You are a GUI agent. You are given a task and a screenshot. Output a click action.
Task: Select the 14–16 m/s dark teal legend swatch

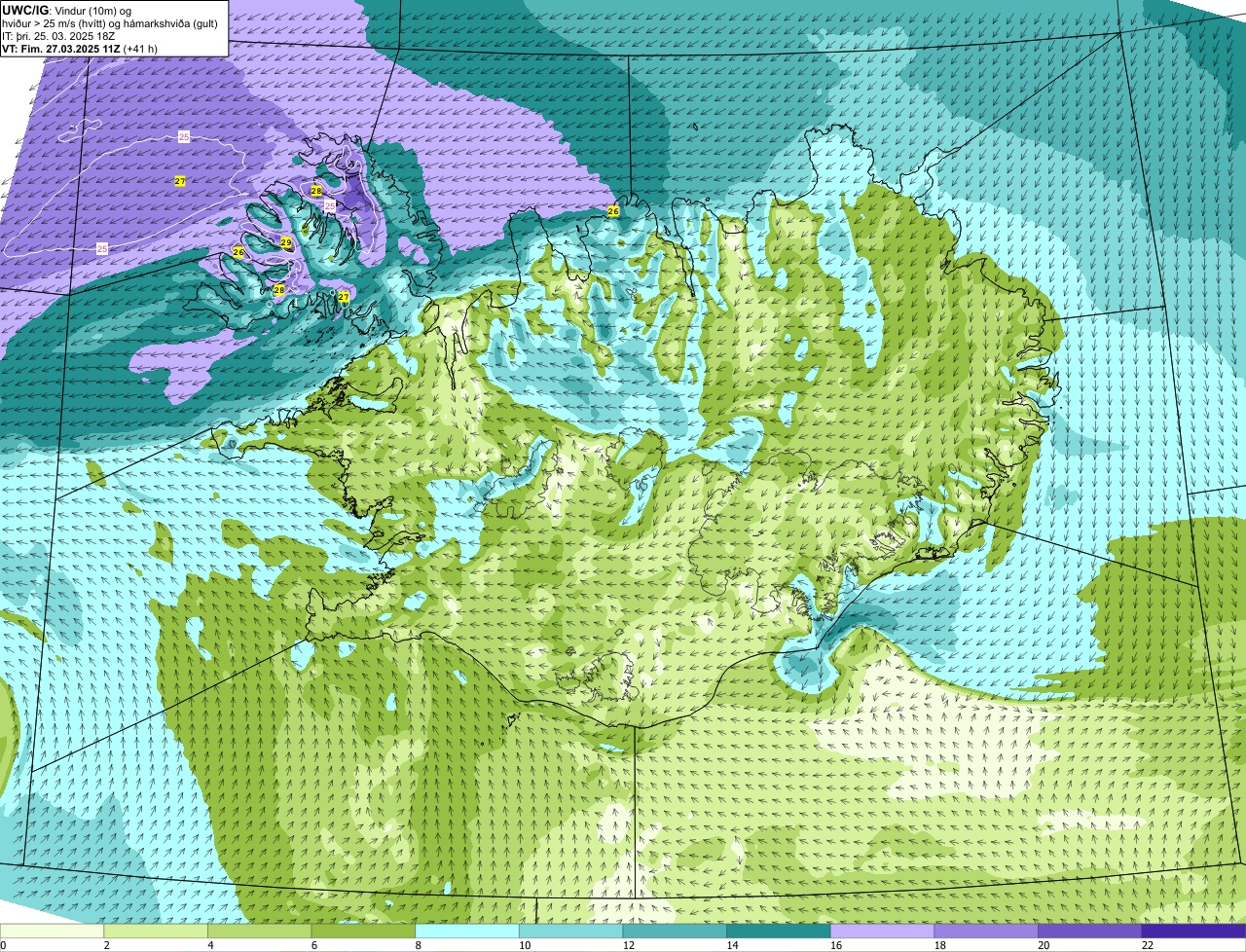(779, 931)
